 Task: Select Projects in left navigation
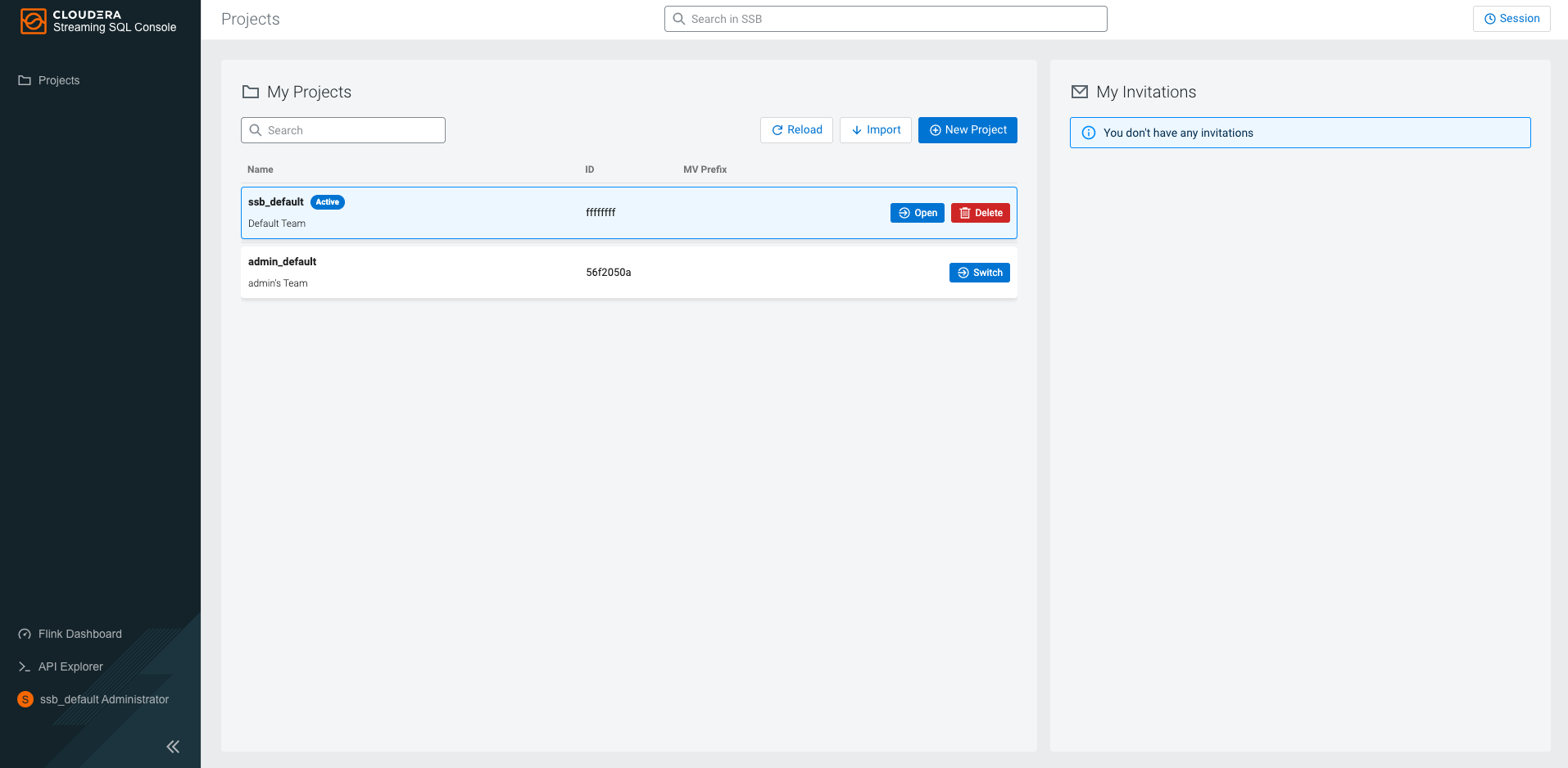click(x=58, y=80)
